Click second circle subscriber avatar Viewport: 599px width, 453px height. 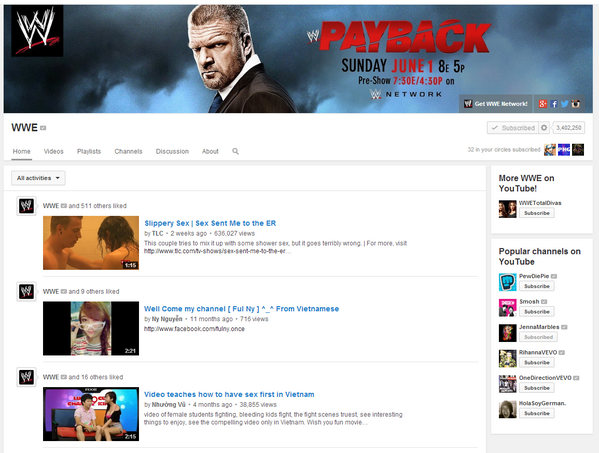(x=564, y=150)
